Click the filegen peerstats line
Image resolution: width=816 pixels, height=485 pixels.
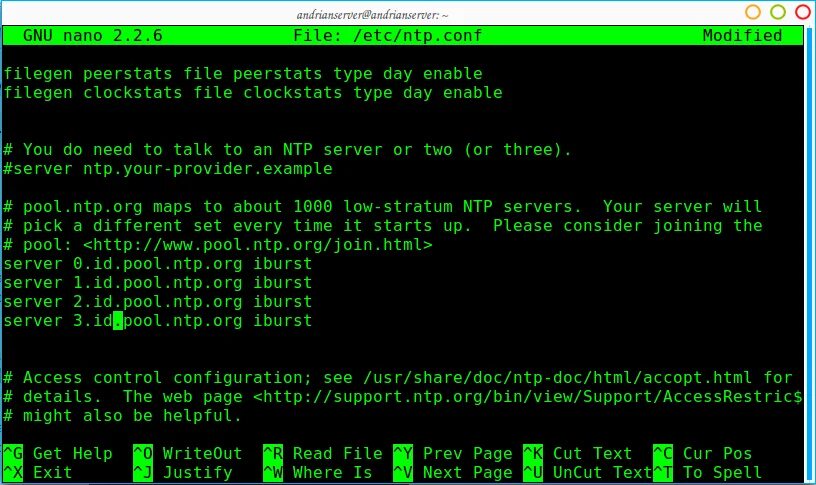tap(243, 74)
